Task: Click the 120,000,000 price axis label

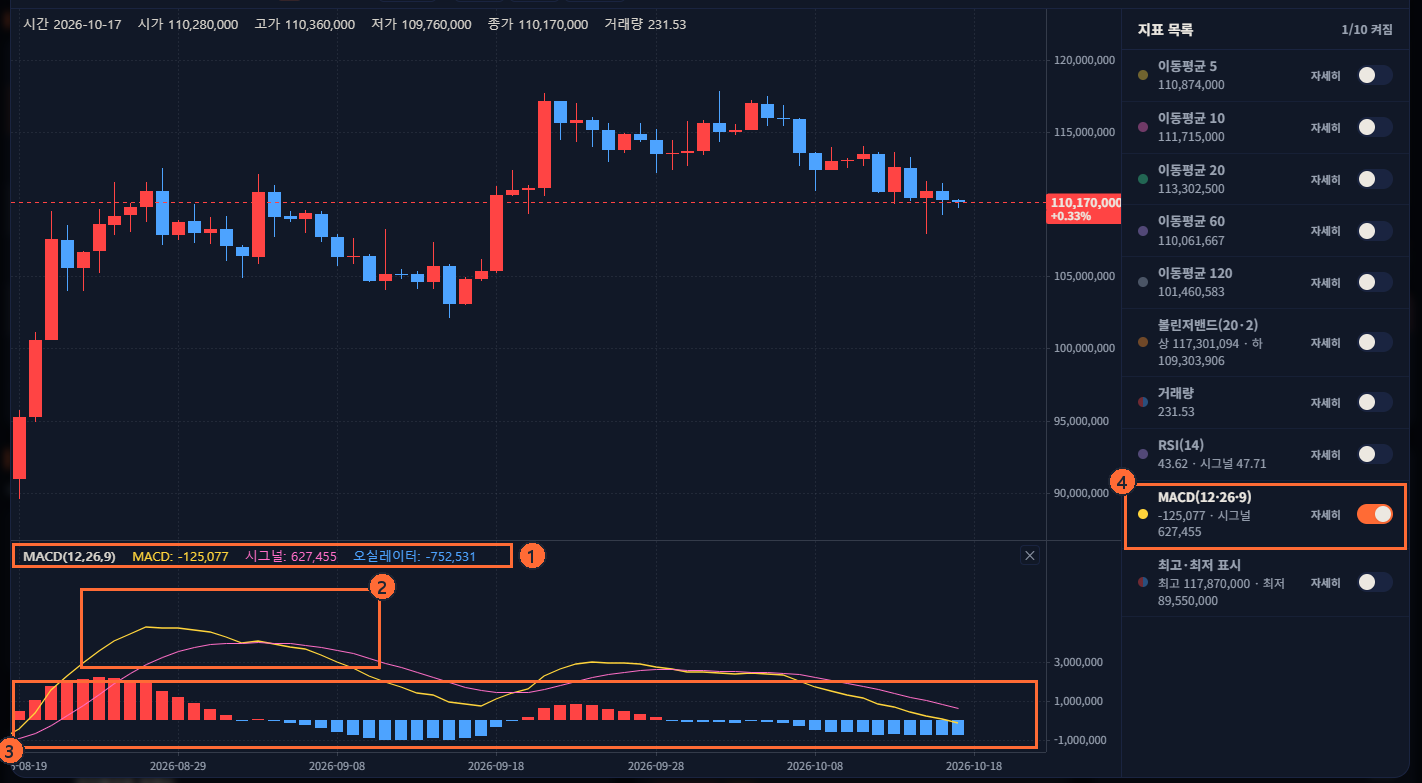Action: 1084,60
